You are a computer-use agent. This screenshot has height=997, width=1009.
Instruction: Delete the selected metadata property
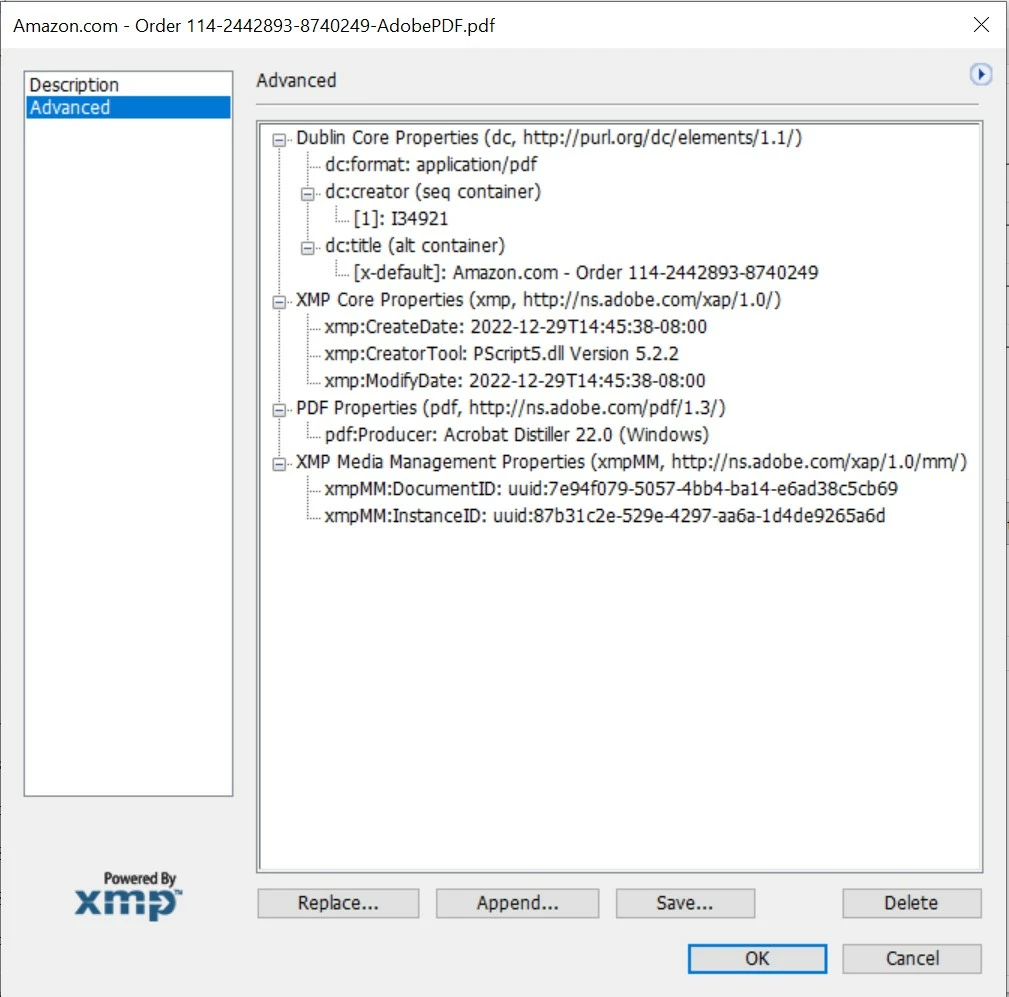(911, 903)
